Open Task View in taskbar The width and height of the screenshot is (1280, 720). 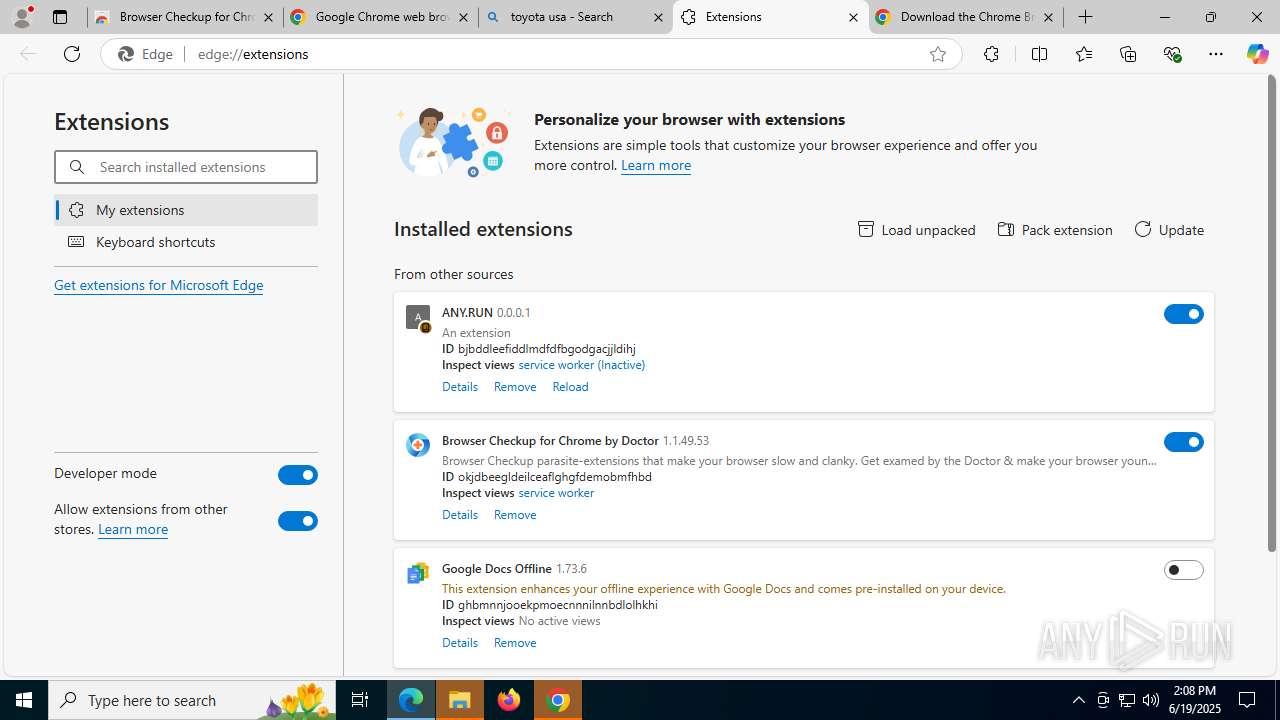point(360,700)
